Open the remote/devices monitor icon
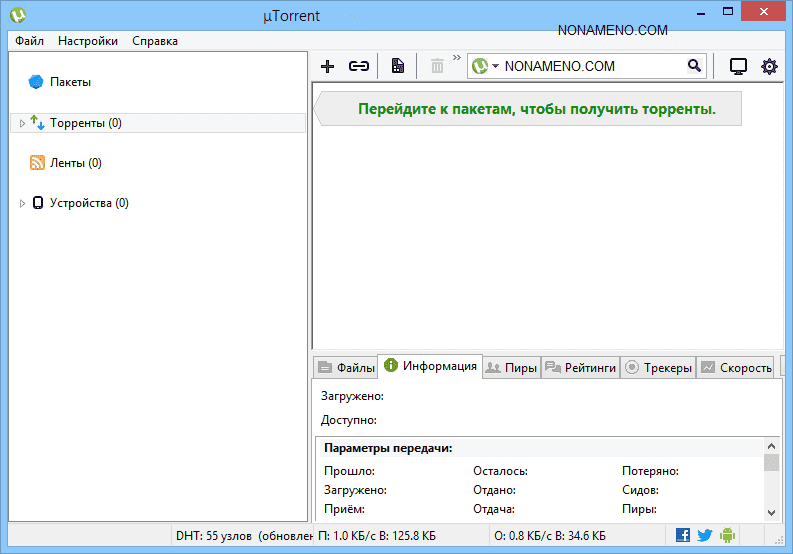Image resolution: width=793 pixels, height=554 pixels. click(738, 66)
